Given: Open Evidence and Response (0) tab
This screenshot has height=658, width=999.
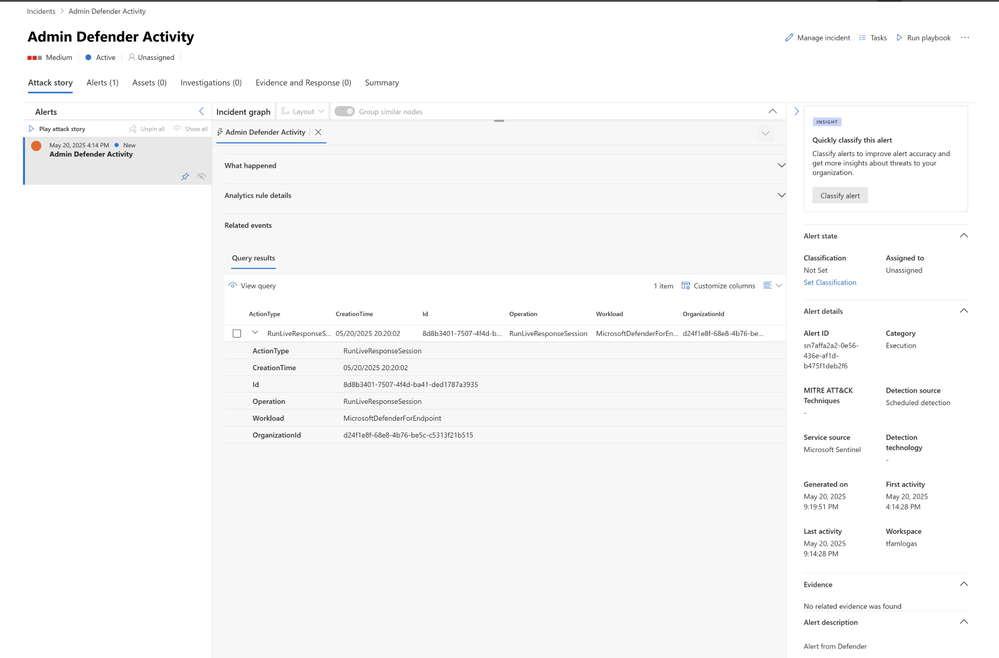Looking at the screenshot, I should click(x=303, y=83).
